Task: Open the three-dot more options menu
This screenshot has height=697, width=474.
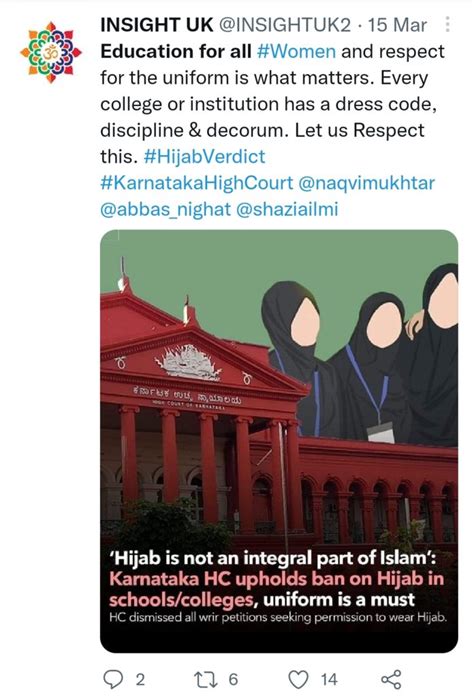Action: point(447,24)
